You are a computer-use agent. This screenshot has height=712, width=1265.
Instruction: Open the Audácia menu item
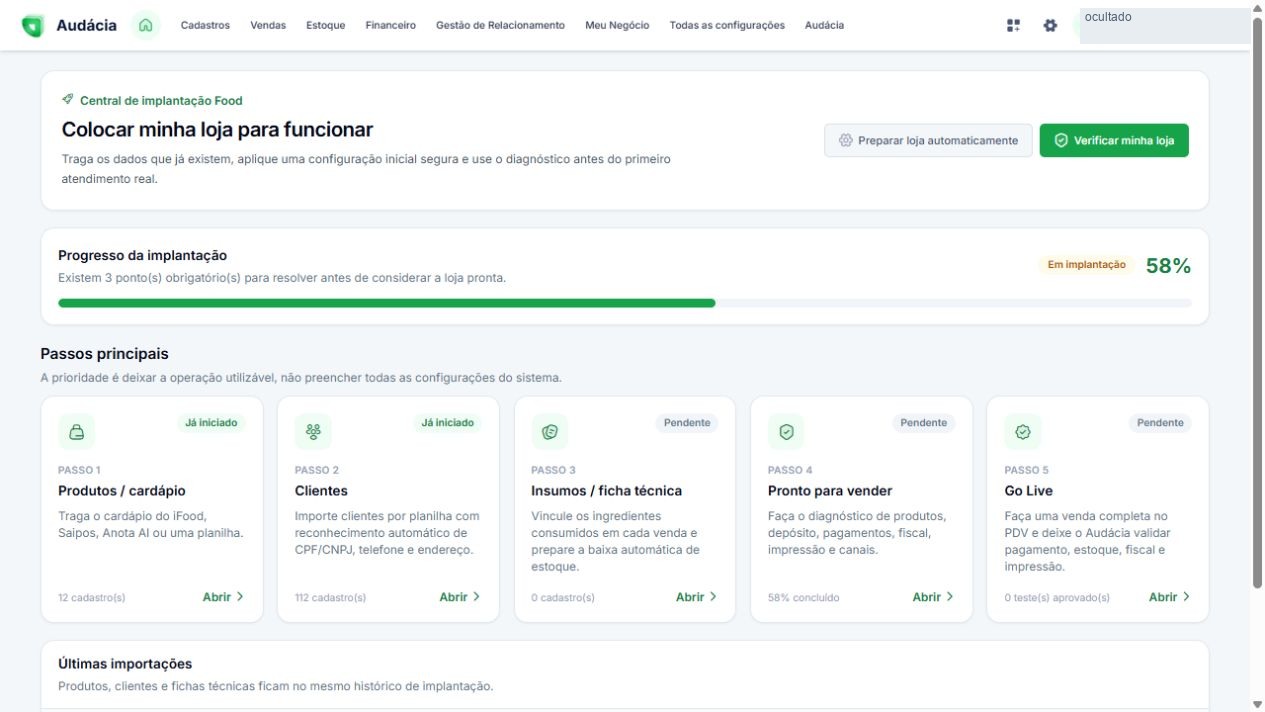click(824, 26)
